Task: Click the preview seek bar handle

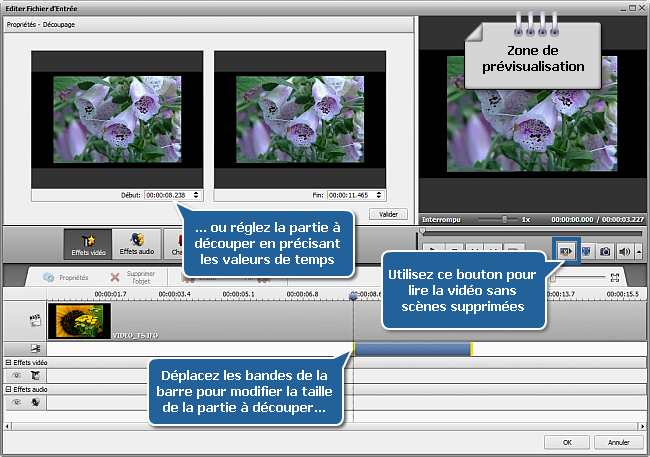Action: coord(422,231)
